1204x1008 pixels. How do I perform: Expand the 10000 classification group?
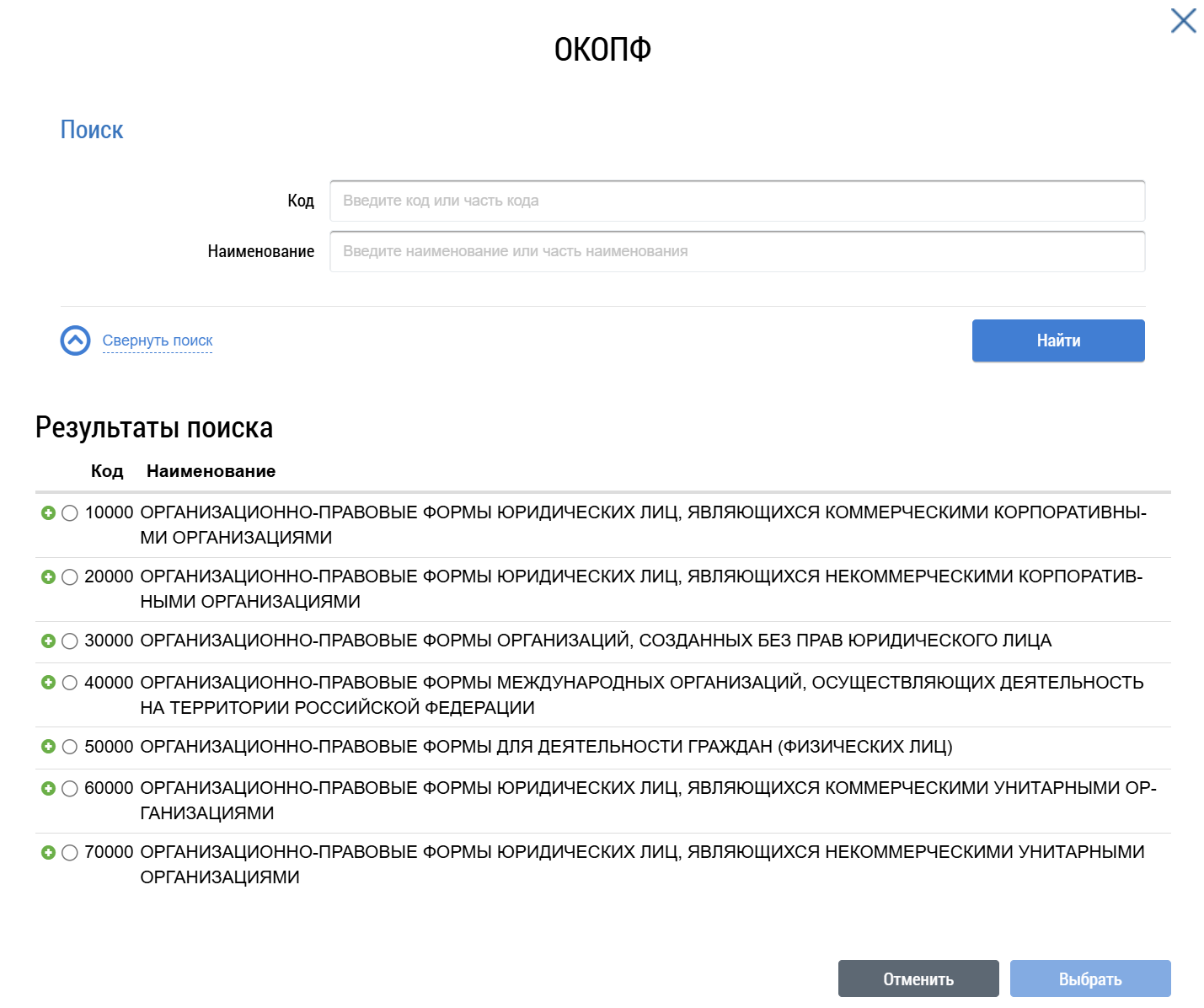(48, 512)
